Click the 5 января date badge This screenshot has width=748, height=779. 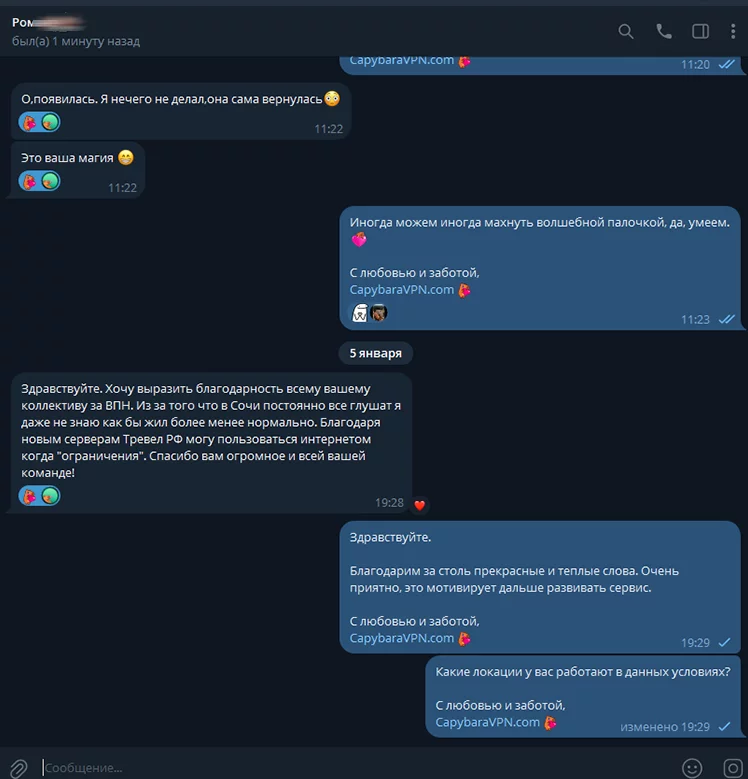(x=375, y=353)
